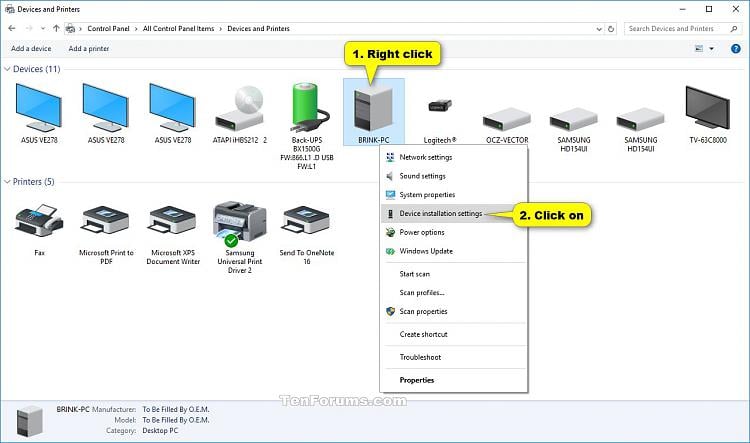The height and width of the screenshot is (443, 750).
Task: Open Control Panel breadcrumb link
Action: click(x=108, y=29)
